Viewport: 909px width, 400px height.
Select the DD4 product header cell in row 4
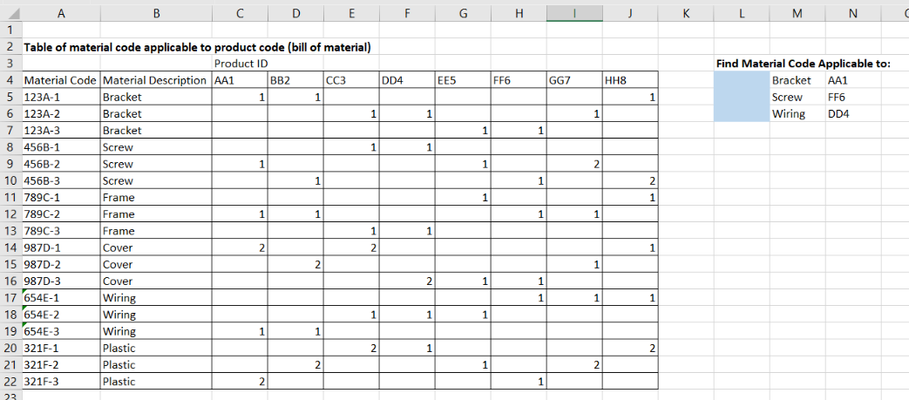(406, 81)
